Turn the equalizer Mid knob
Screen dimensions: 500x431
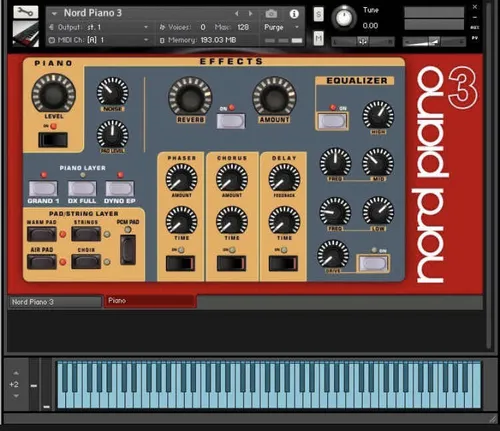[x=378, y=163]
